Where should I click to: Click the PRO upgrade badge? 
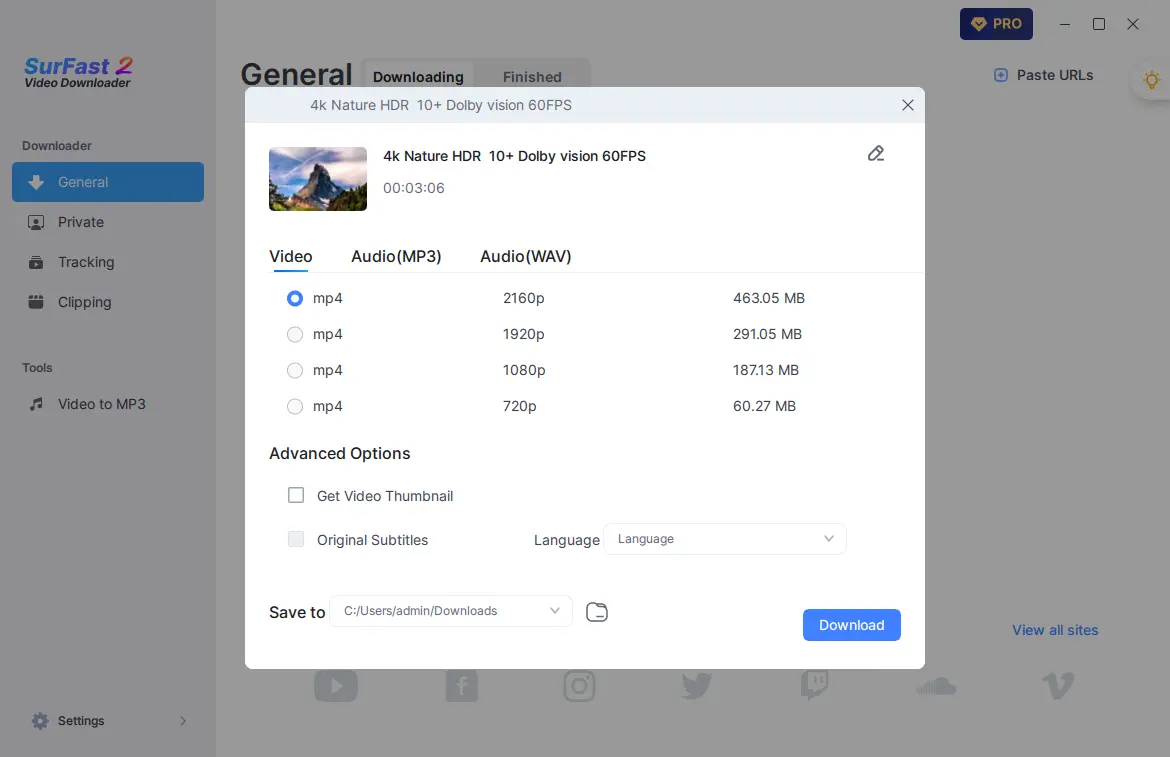coord(996,24)
